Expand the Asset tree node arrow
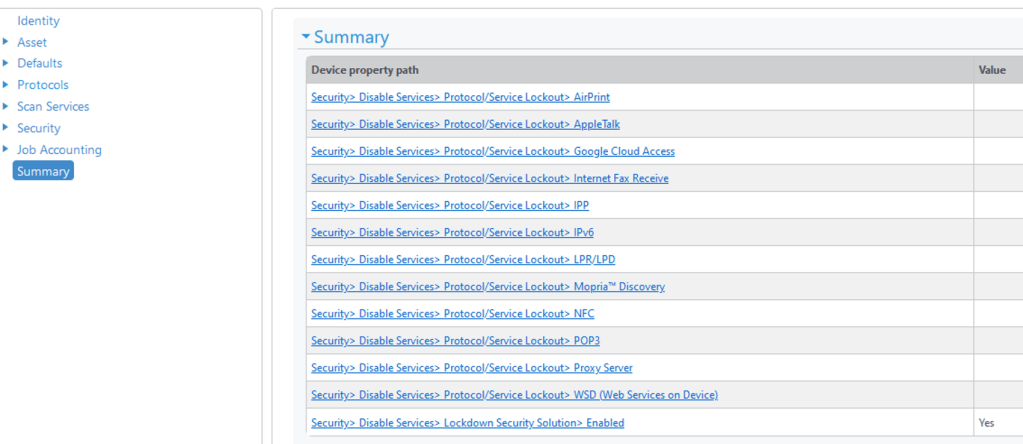Viewport: 1023px width, 444px height. click(x=6, y=42)
